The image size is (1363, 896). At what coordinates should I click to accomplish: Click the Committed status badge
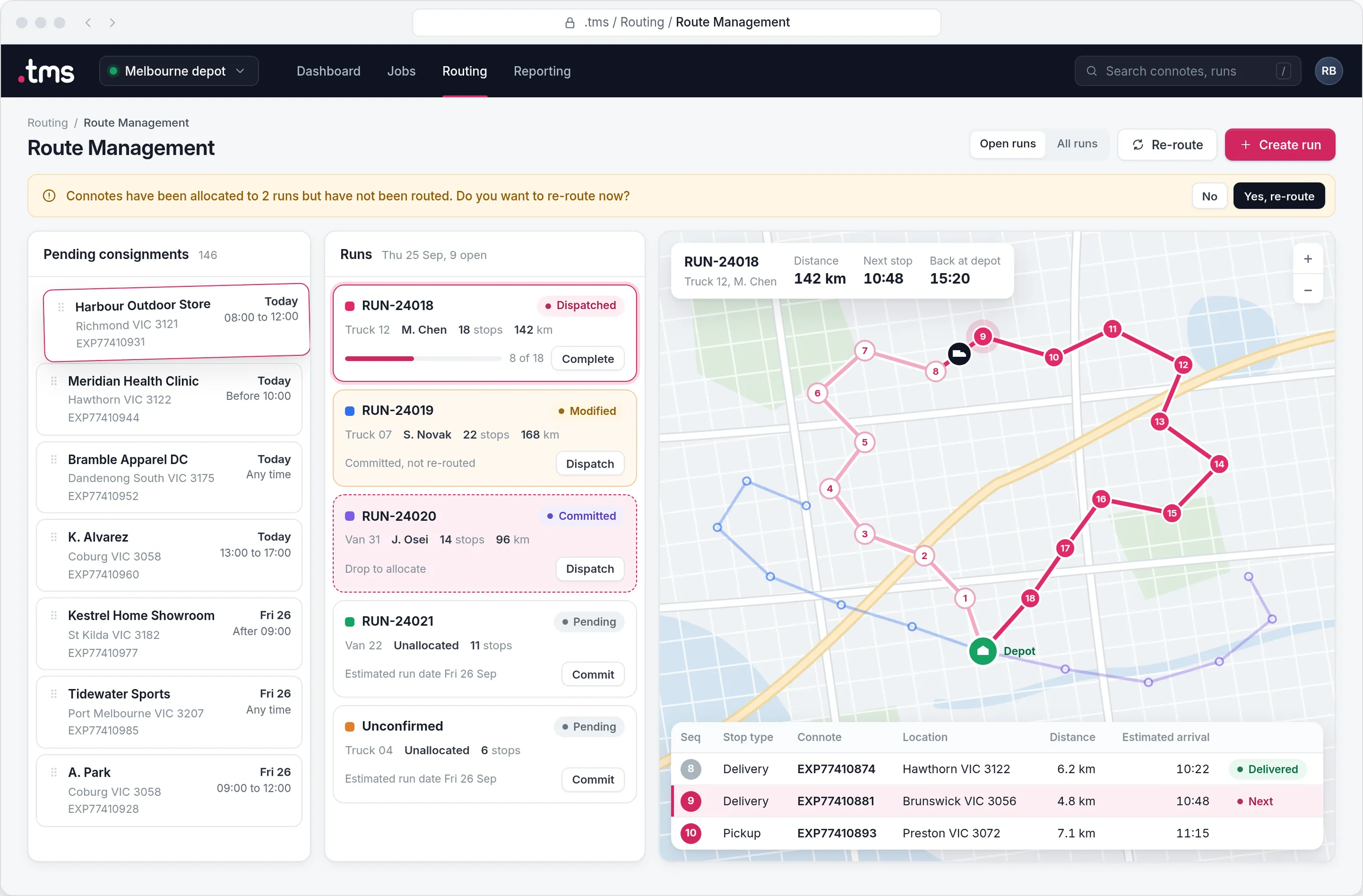point(581,516)
